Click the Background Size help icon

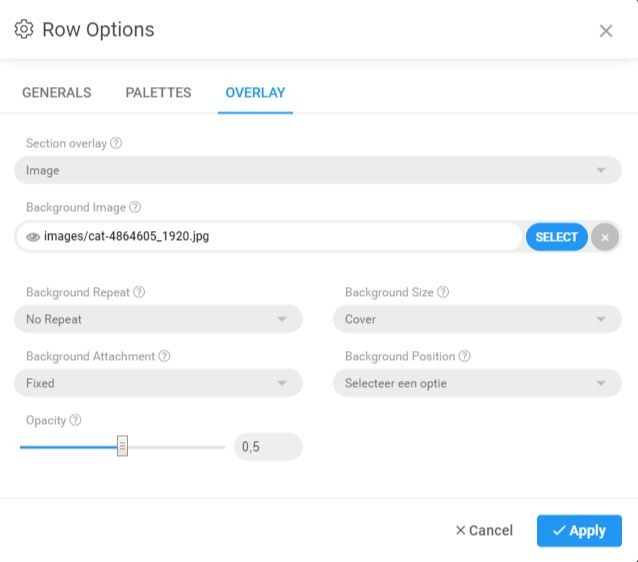pos(443,293)
